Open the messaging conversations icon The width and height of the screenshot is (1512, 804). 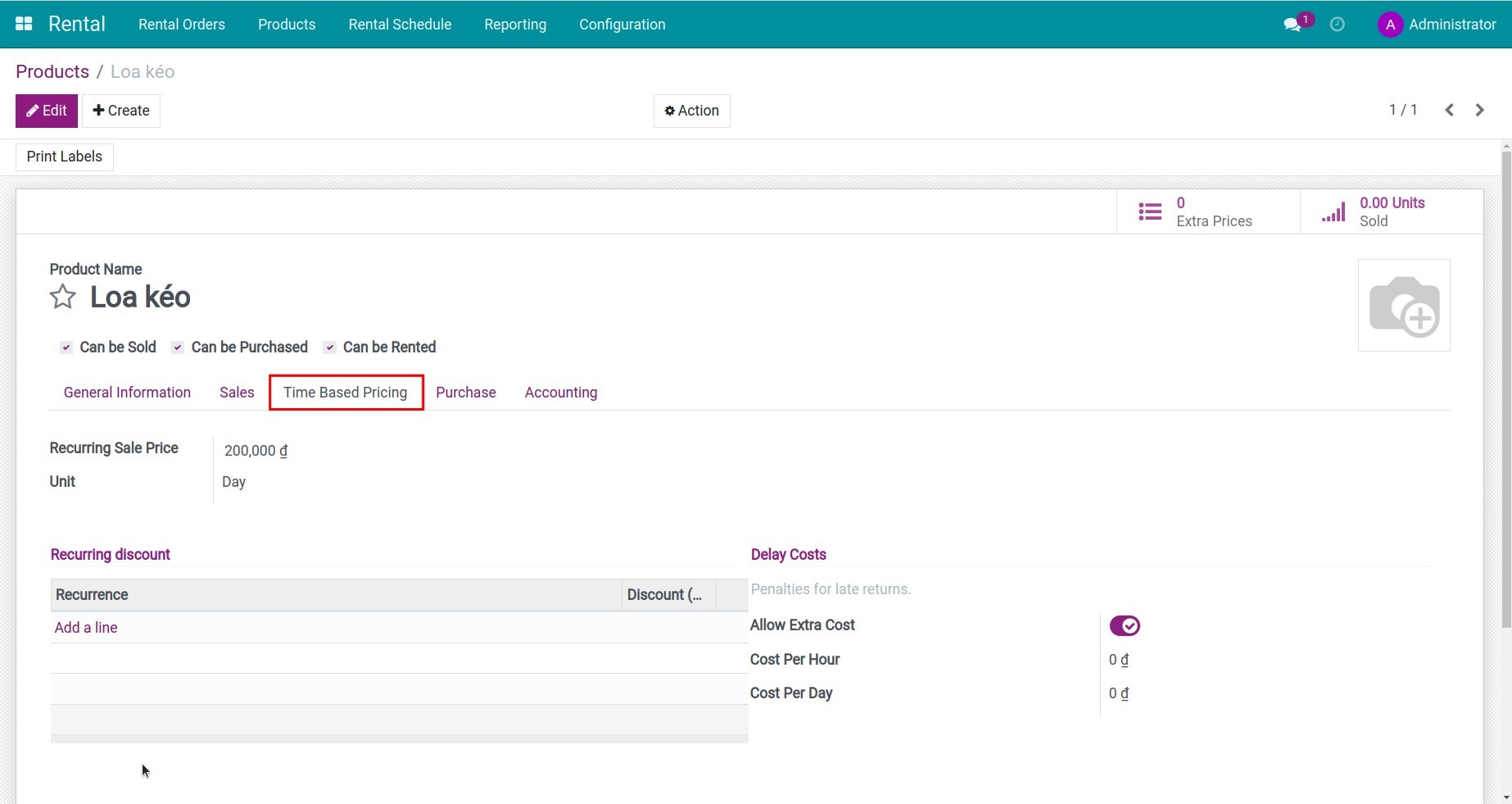(1292, 25)
